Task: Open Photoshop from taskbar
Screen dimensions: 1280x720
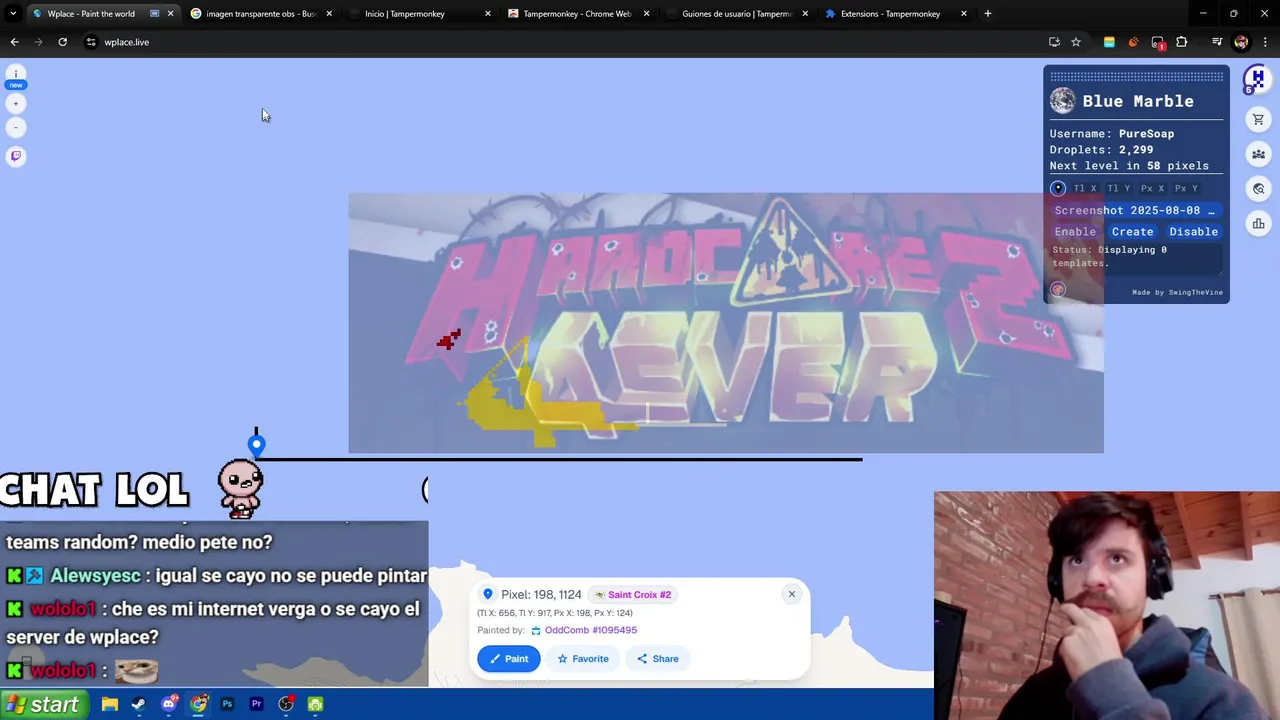Action: (x=227, y=705)
